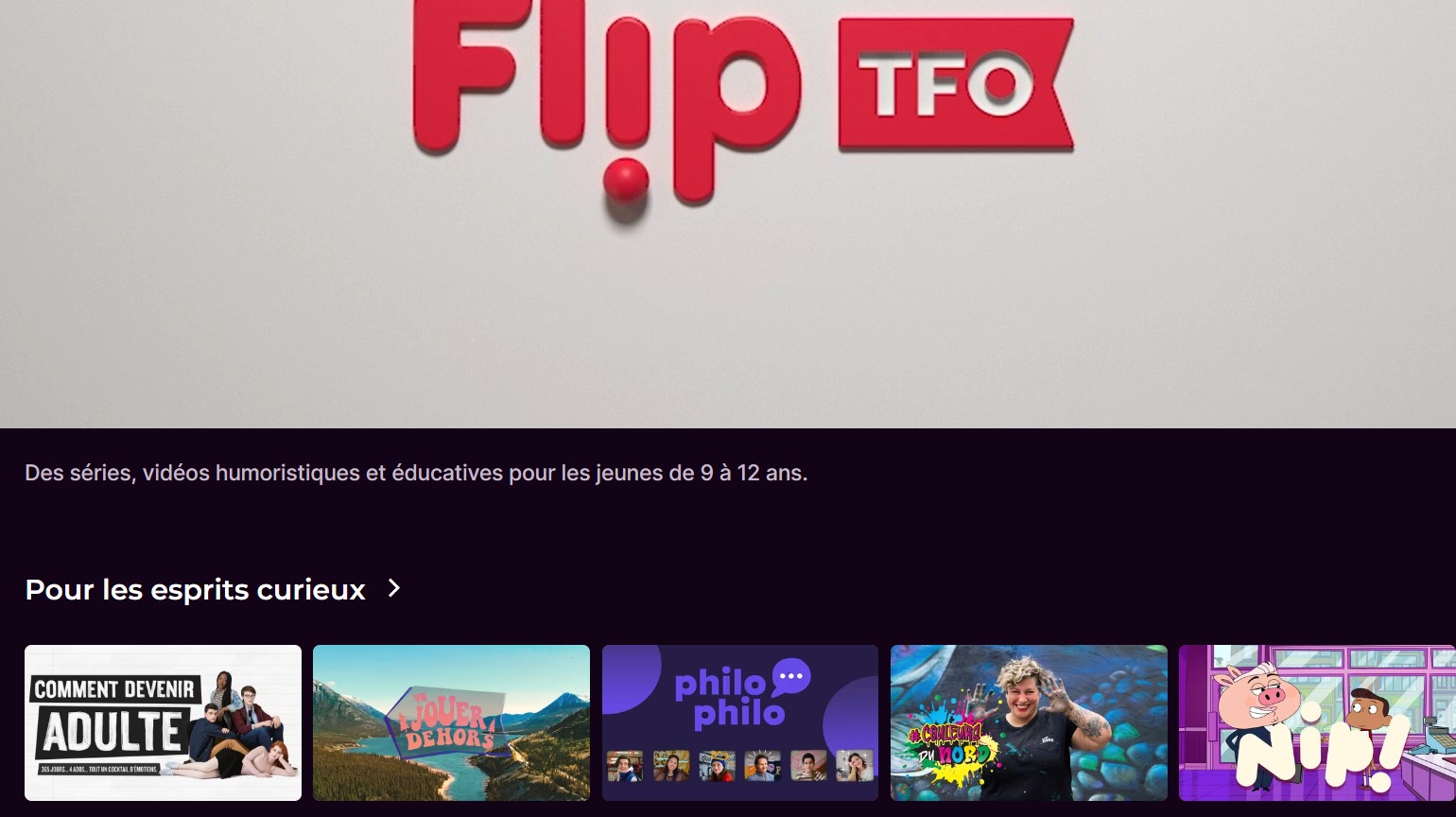Image resolution: width=1456 pixels, height=817 pixels.
Task: Click the red TFO ribbon badge
Action: click(x=956, y=84)
